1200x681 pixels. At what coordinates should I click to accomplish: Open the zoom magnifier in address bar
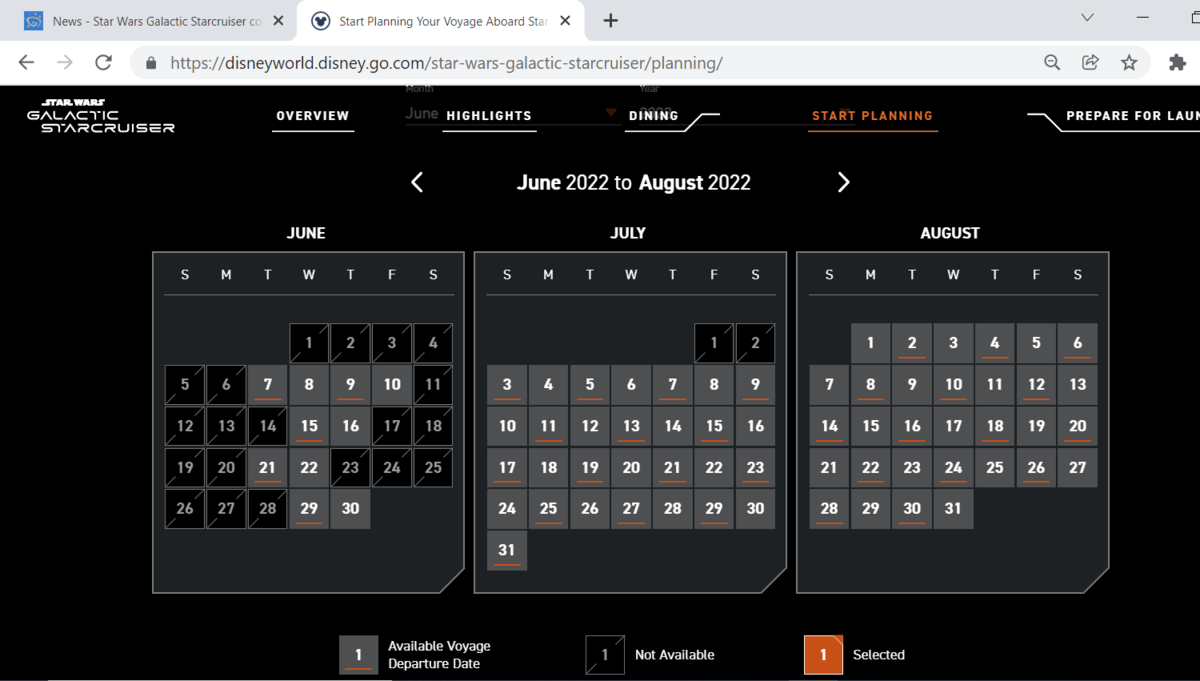1052,62
